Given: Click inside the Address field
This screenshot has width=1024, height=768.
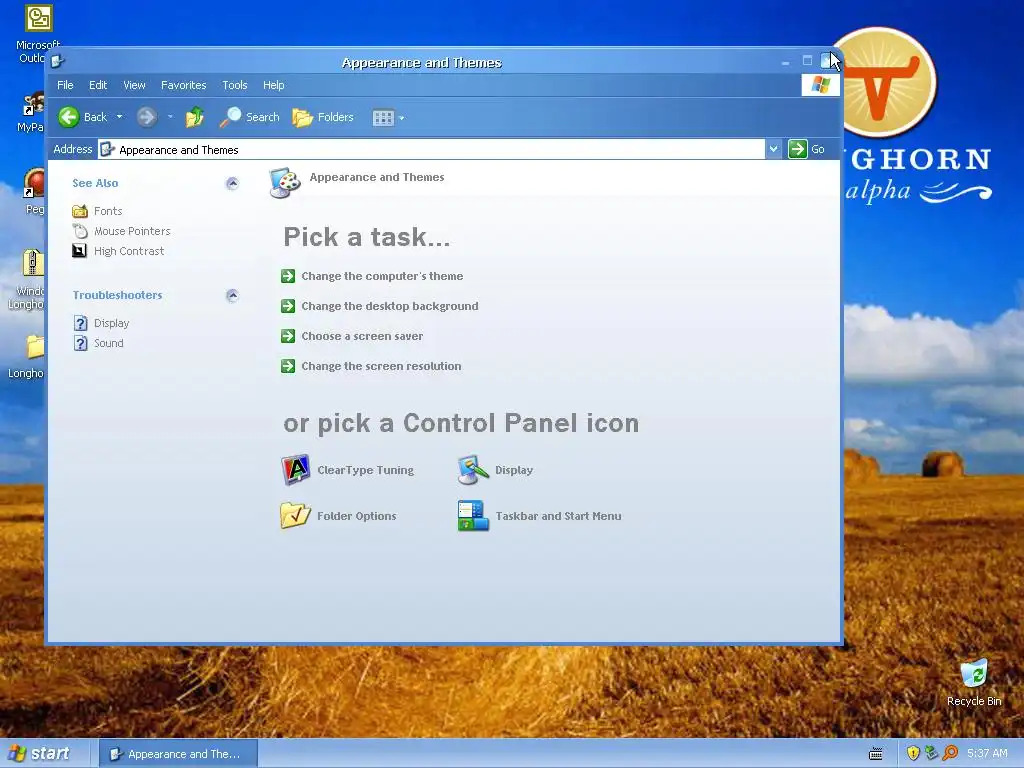Looking at the screenshot, I should click(x=431, y=150).
